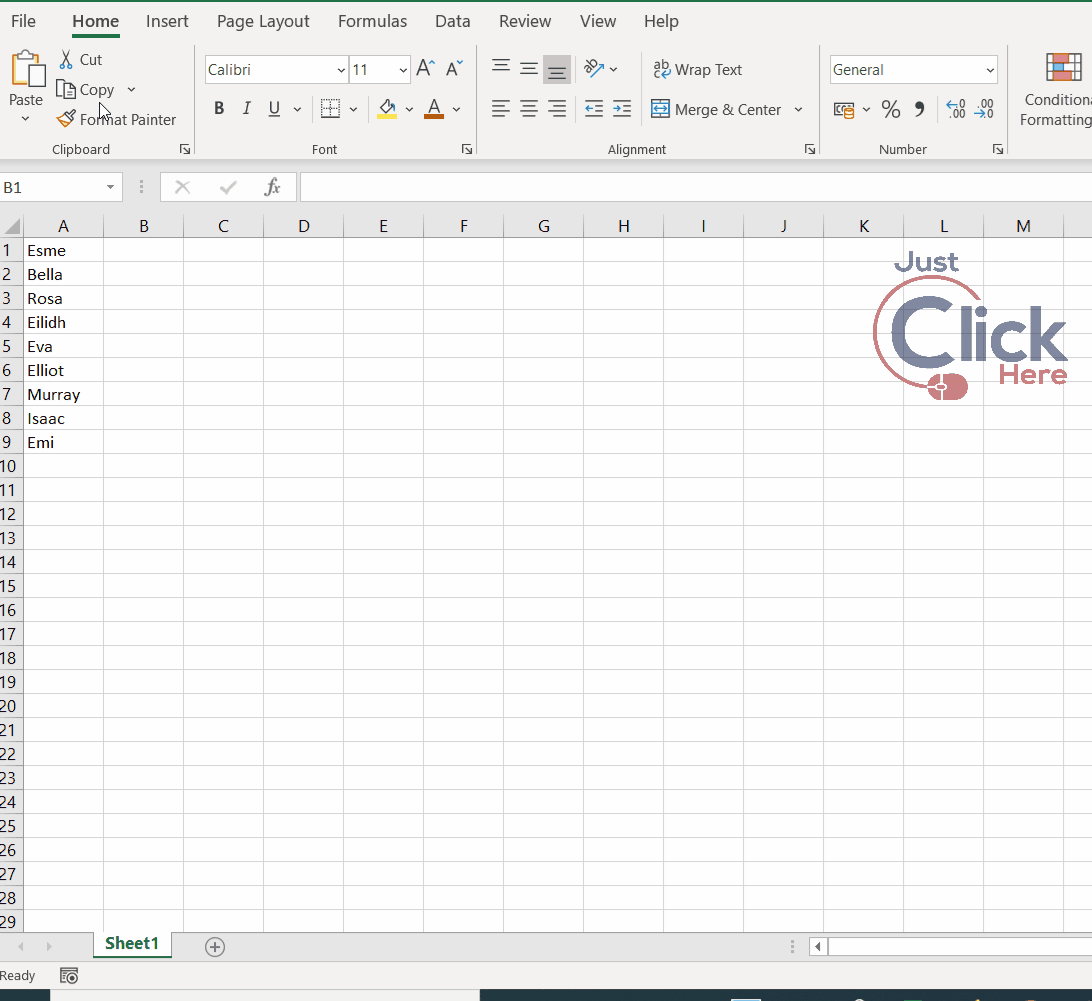Expand the Fill Color dropdown arrow

[409, 109]
